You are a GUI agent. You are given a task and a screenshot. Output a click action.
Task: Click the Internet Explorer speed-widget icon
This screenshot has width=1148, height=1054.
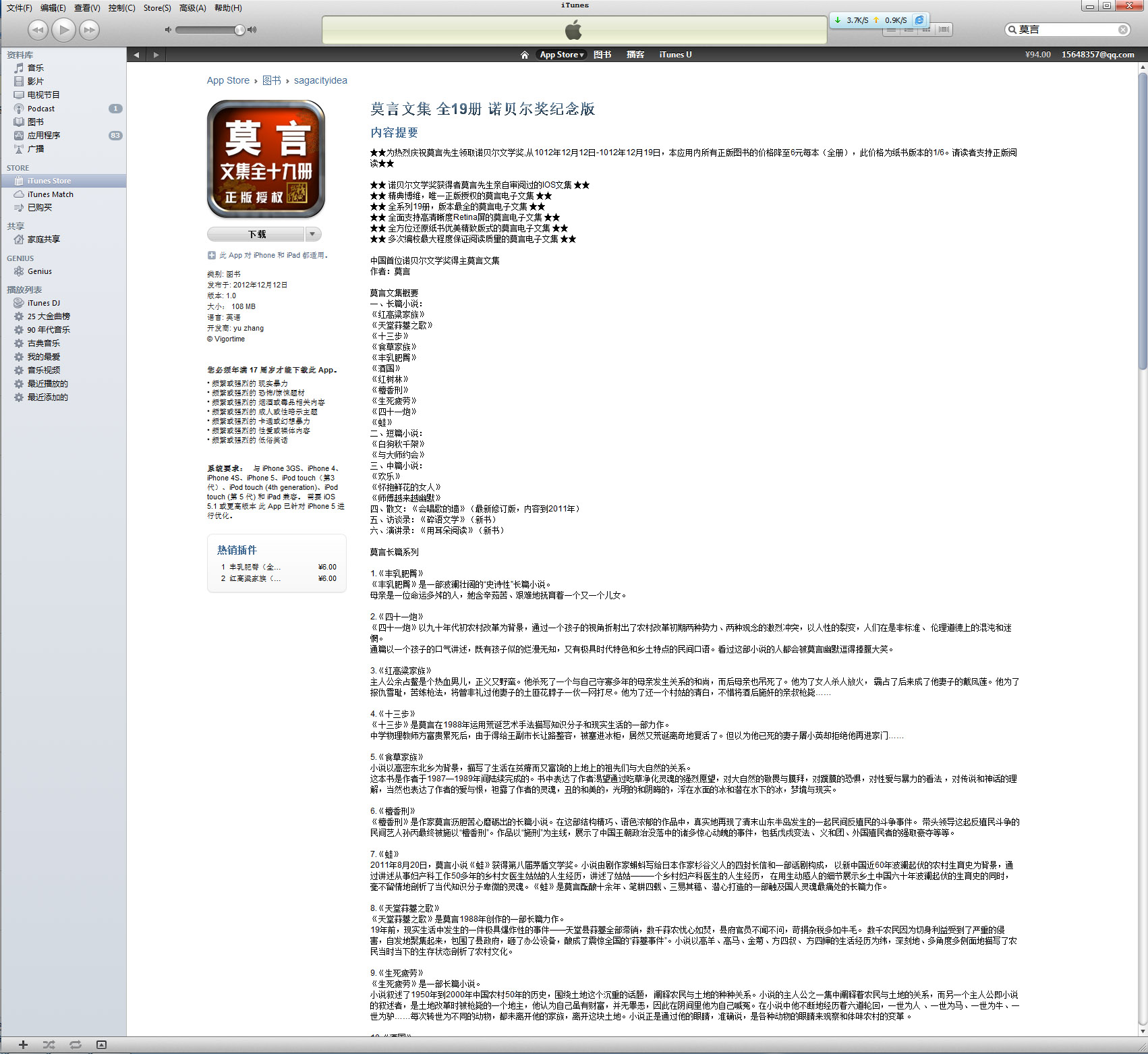[919, 20]
